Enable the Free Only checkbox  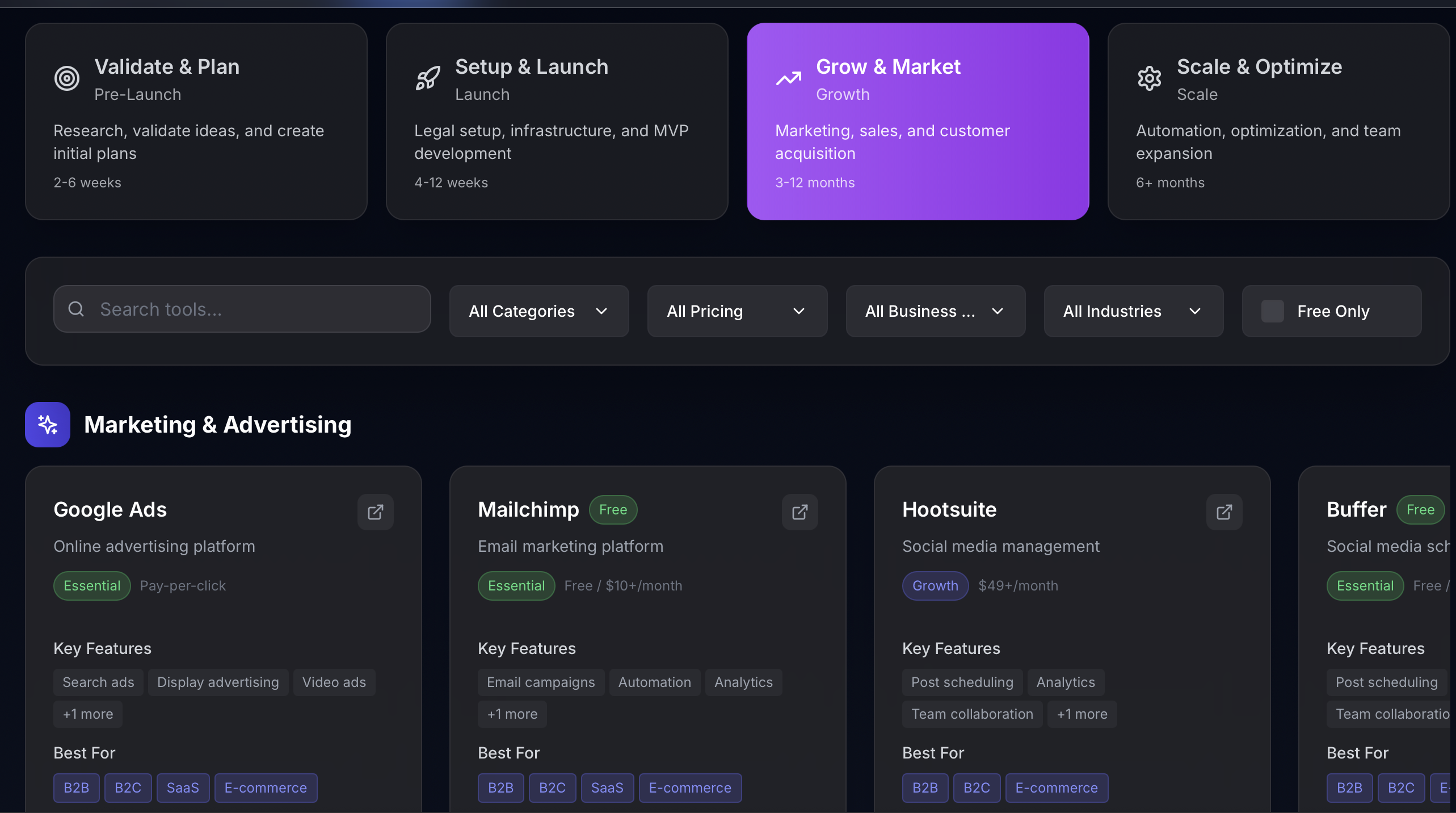pos(1273,311)
